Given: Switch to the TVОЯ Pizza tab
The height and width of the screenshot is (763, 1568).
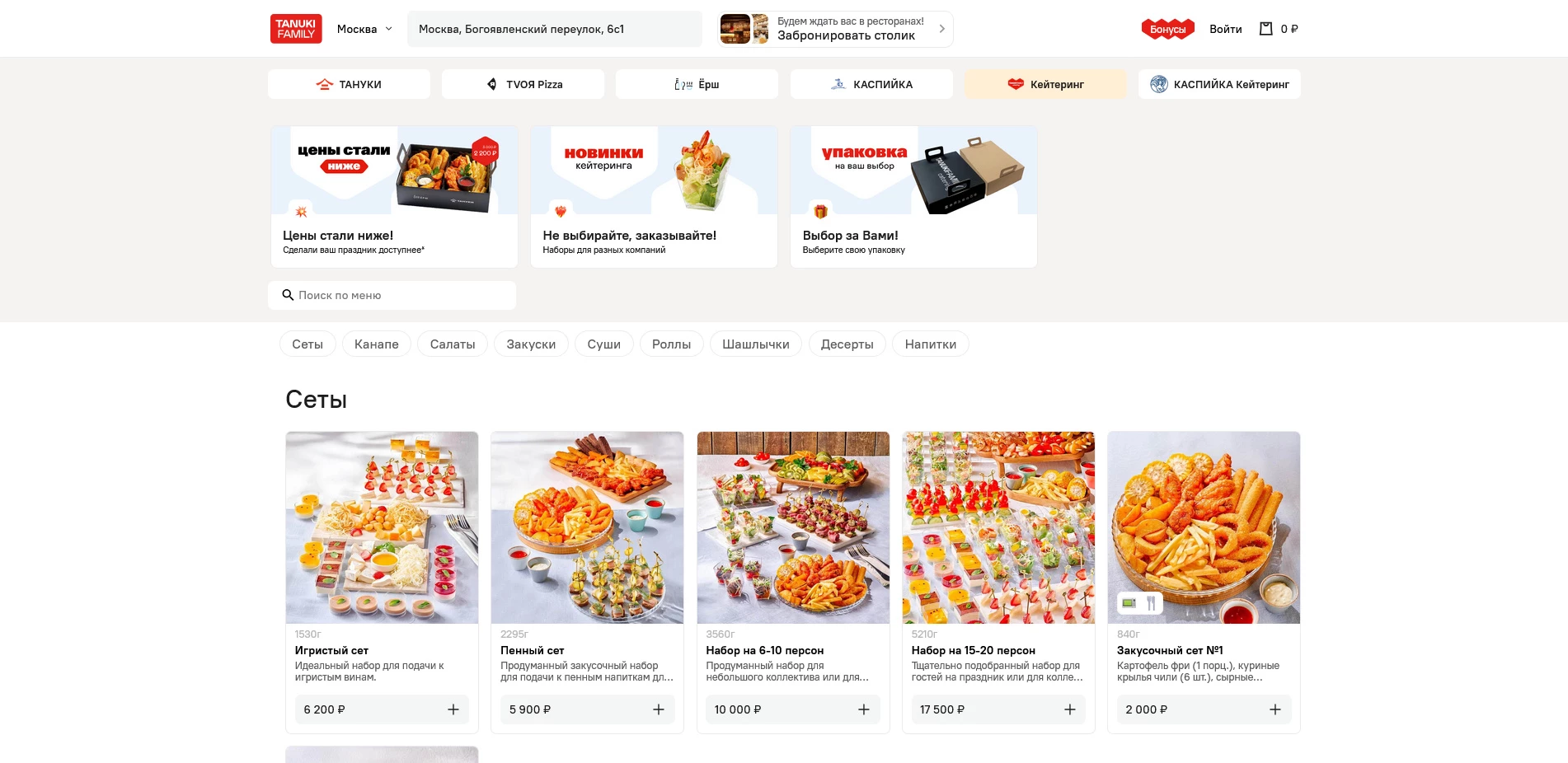Looking at the screenshot, I should [523, 84].
